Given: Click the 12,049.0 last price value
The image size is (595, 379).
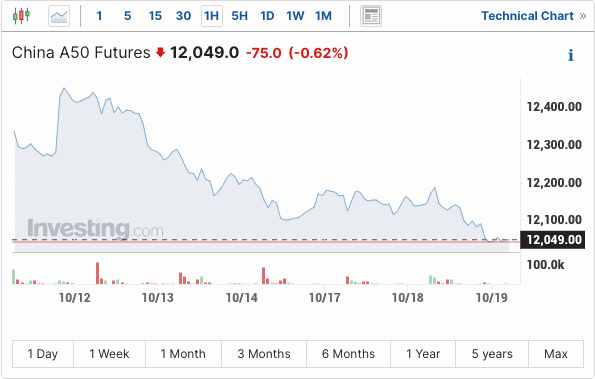Looking at the screenshot, I should coord(205,53).
